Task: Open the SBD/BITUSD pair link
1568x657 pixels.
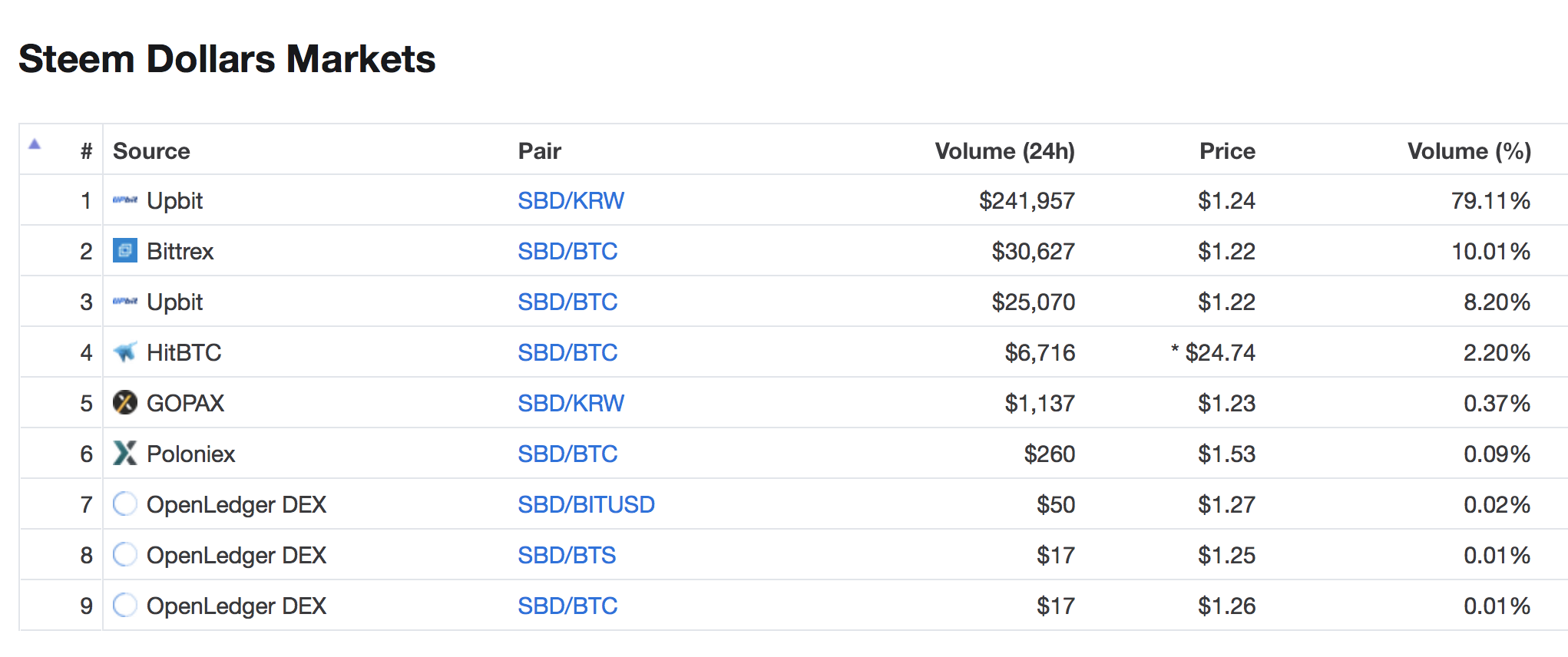Action: 586,504
